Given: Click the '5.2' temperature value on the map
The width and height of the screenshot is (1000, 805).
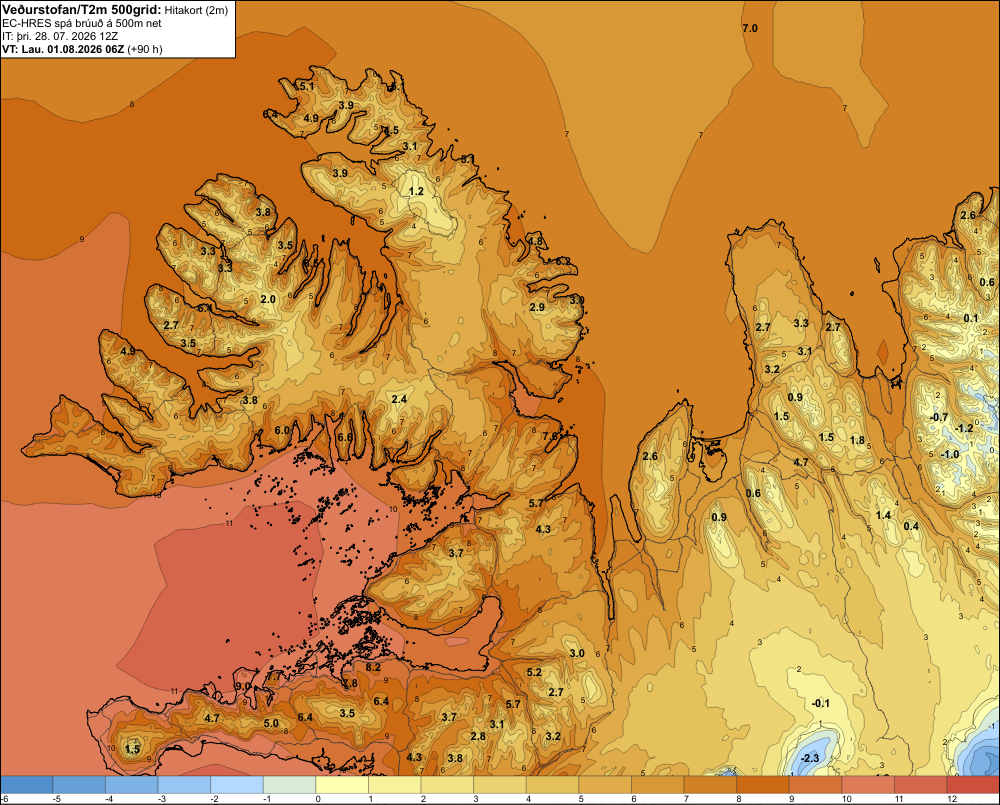Looking at the screenshot, I should (534, 672).
